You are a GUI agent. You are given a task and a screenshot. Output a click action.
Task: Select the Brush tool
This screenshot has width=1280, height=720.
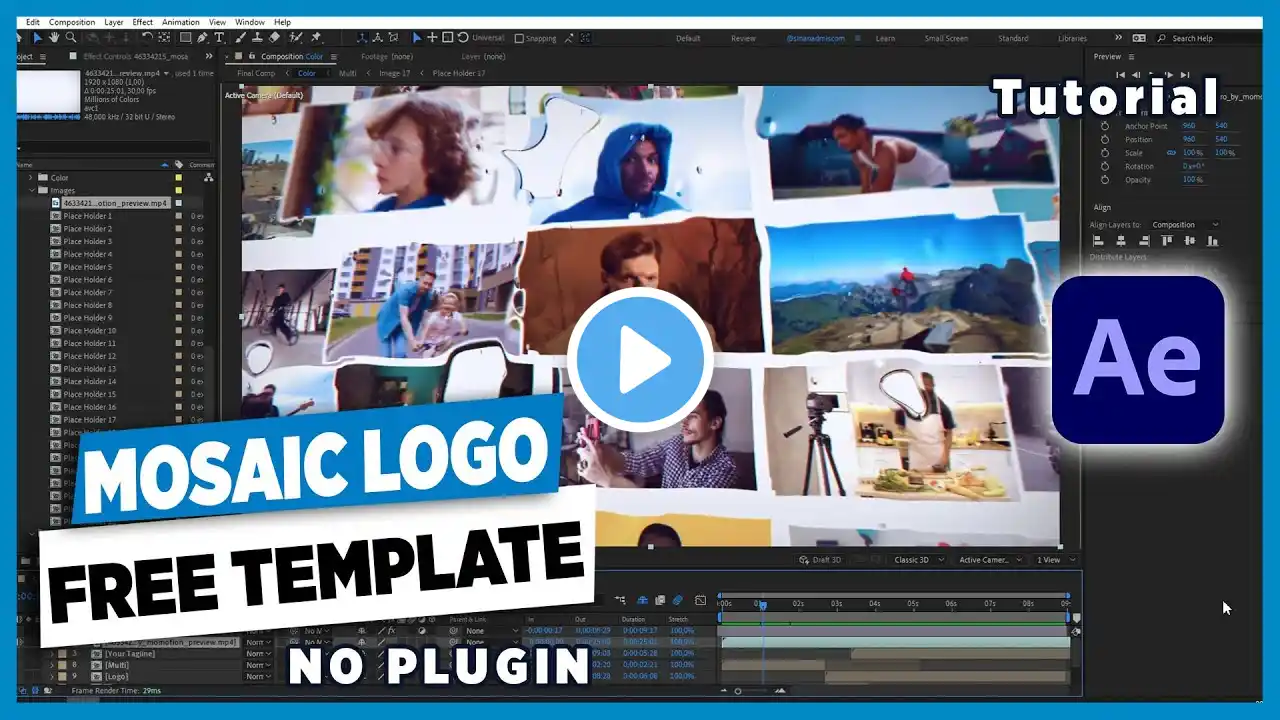coord(242,38)
